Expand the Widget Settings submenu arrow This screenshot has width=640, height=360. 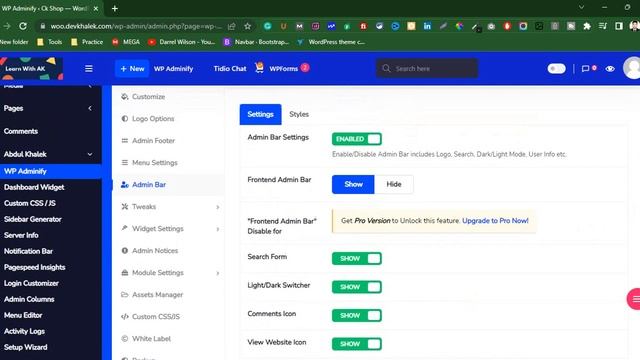coord(218,229)
